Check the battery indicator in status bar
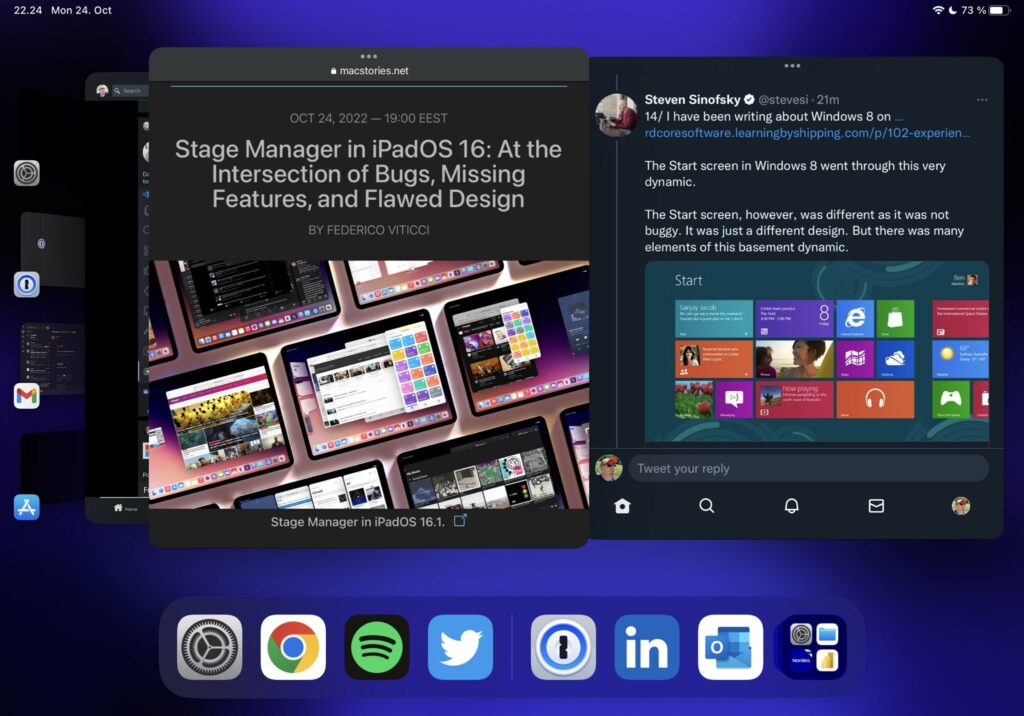 pos(999,10)
